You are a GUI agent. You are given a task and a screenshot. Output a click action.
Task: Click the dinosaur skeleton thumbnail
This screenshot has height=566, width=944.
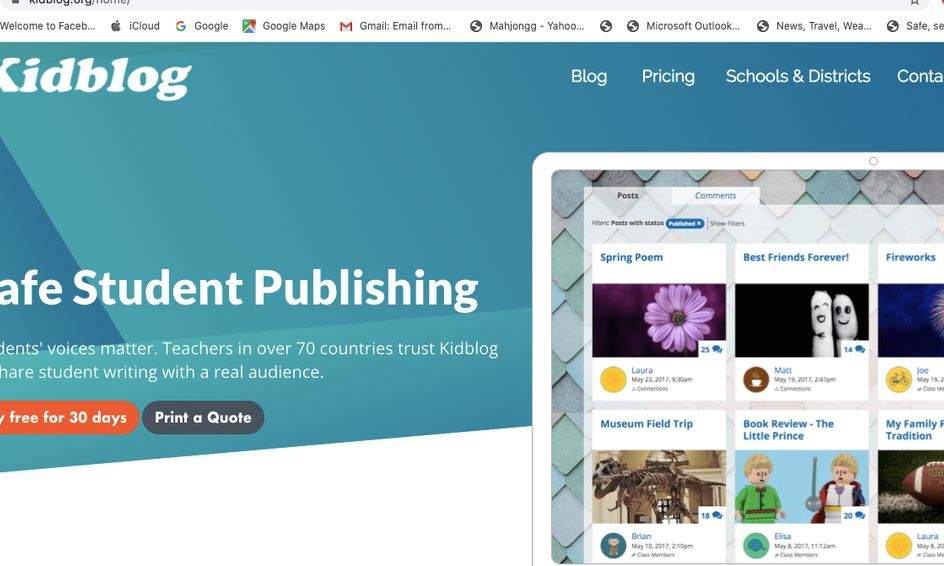coord(659,487)
